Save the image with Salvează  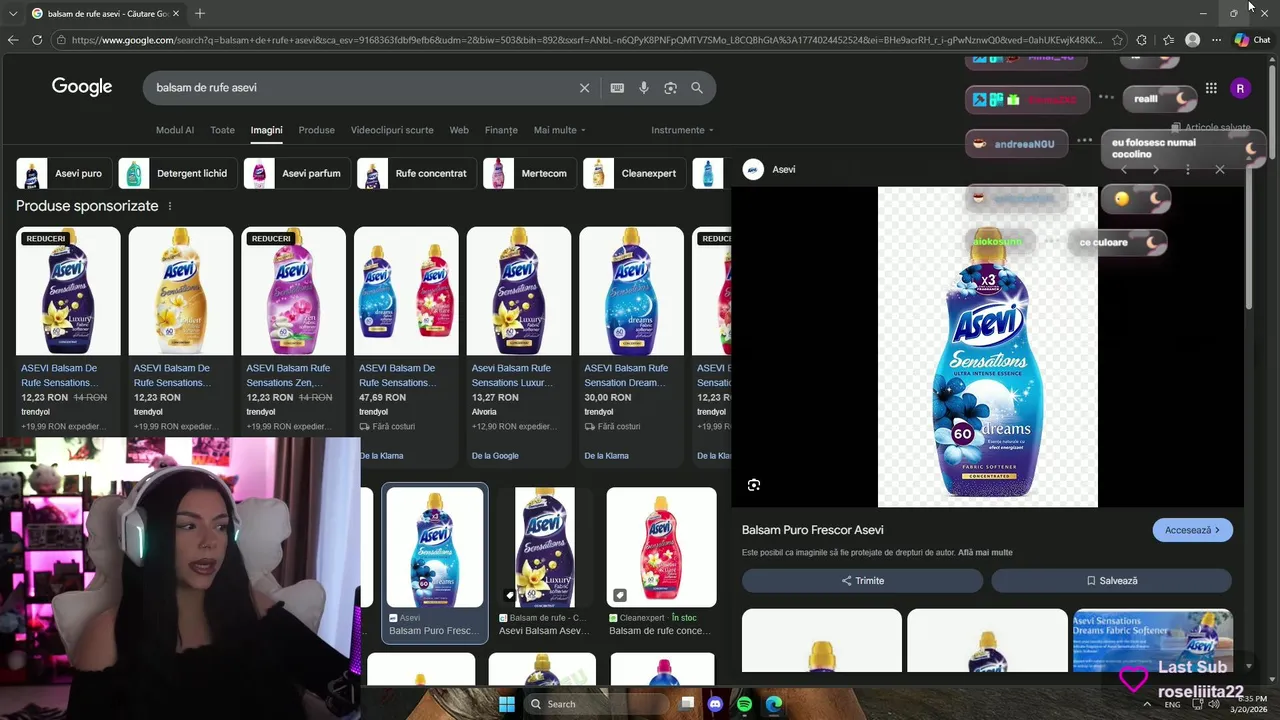coord(1111,580)
